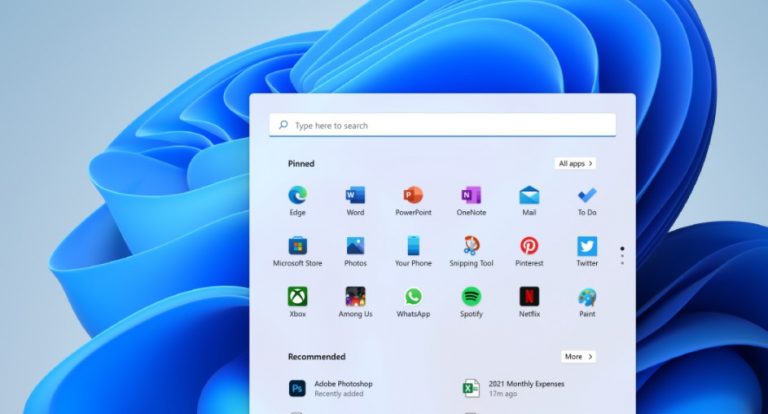This screenshot has width=768, height=414.
Task: Launch the Snipping Tool
Action: tap(471, 252)
